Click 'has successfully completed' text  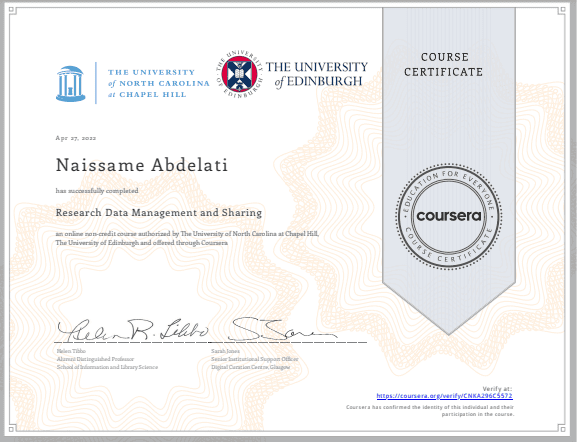(x=97, y=191)
